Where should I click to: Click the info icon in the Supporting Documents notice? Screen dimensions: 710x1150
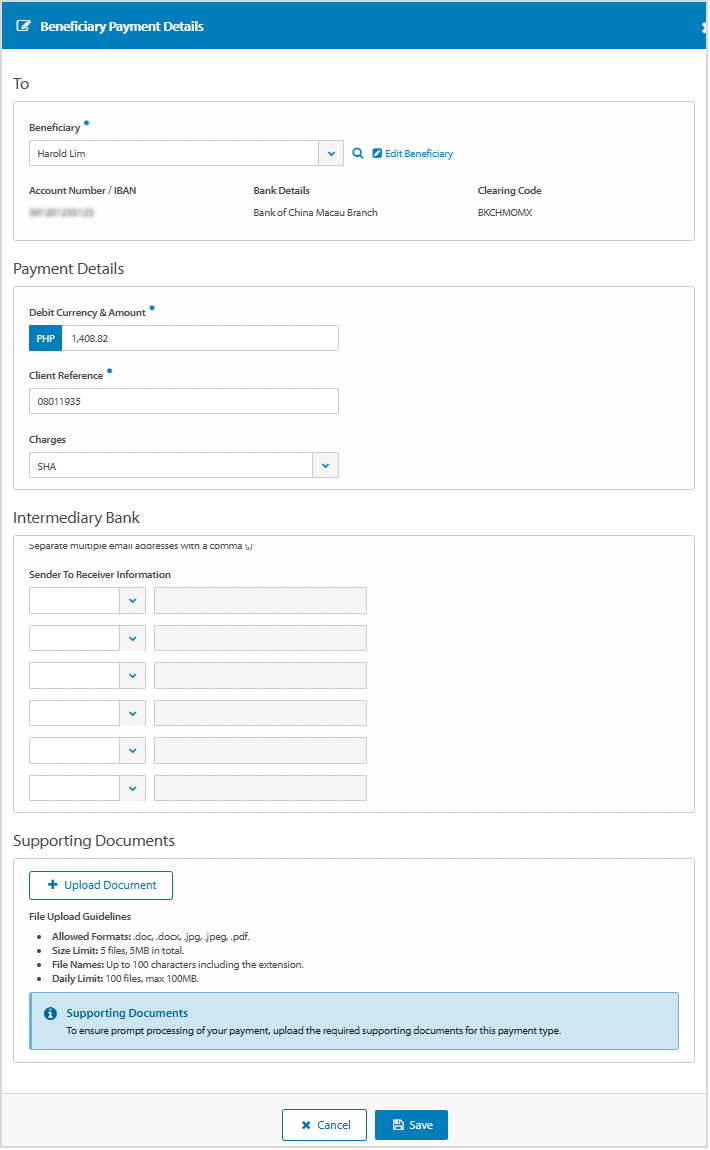pos(49,1013)
